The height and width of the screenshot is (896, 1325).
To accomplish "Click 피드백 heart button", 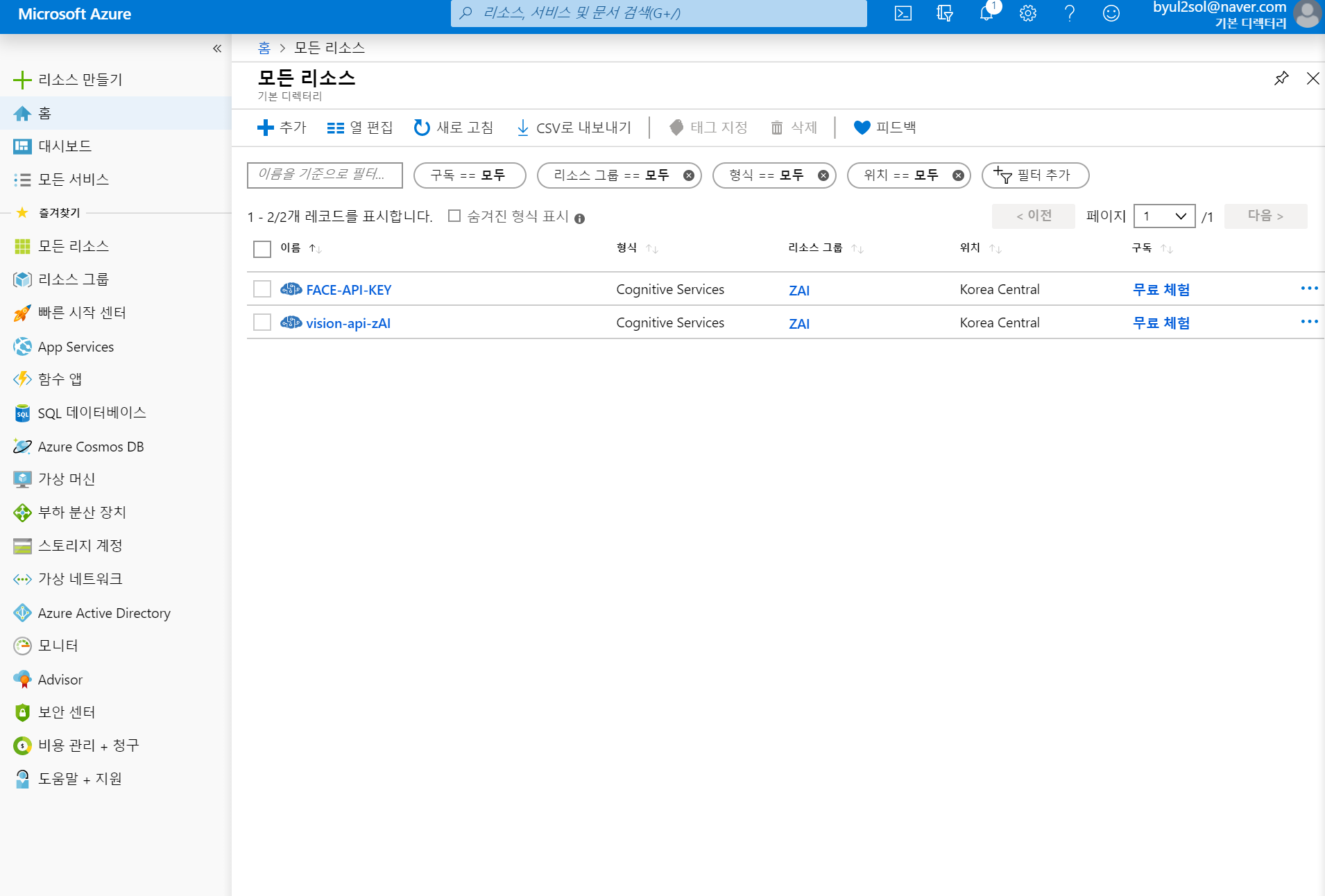I will click(884, 128).
